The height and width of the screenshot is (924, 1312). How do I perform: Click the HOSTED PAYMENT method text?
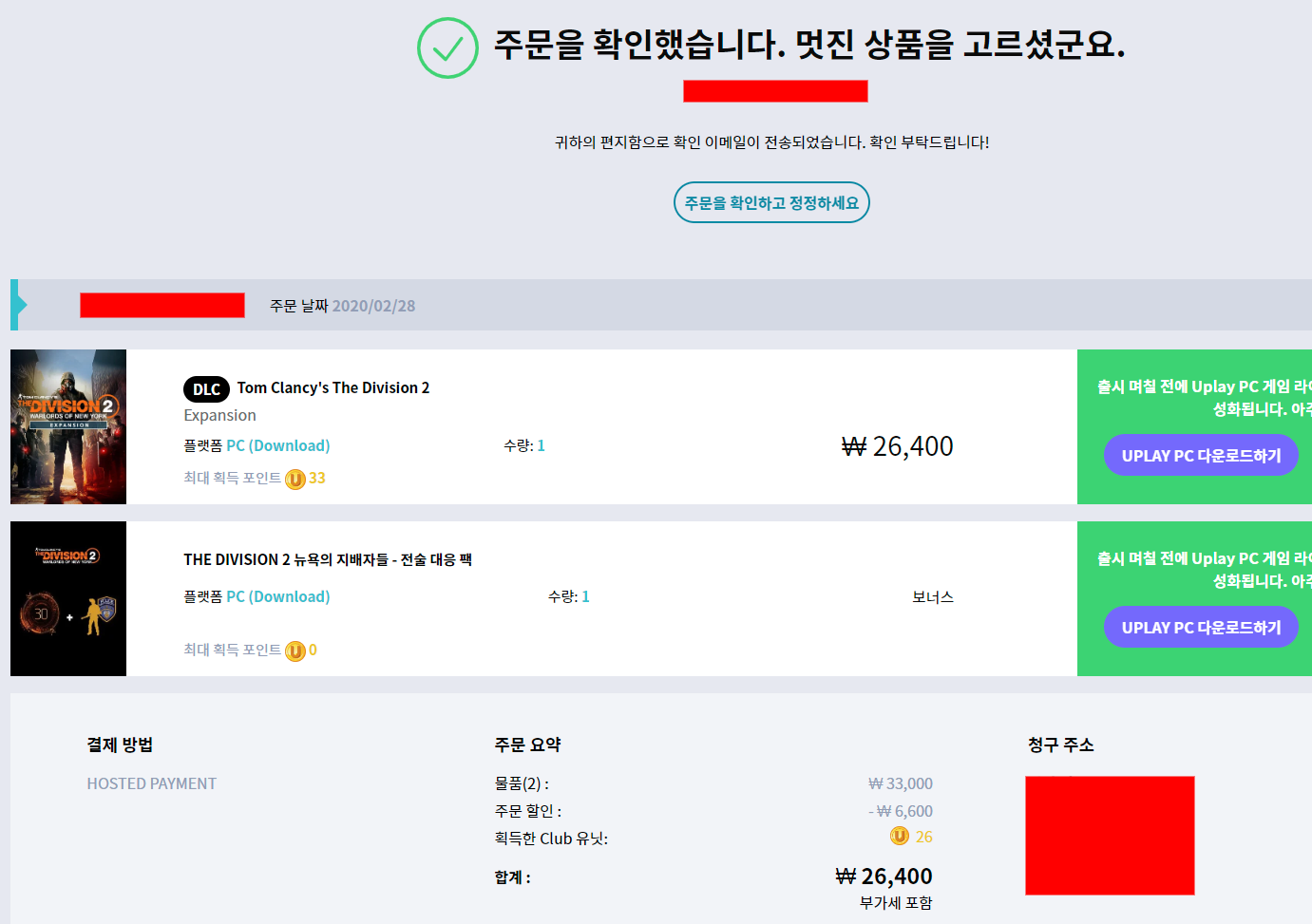(x=152, y=783)
